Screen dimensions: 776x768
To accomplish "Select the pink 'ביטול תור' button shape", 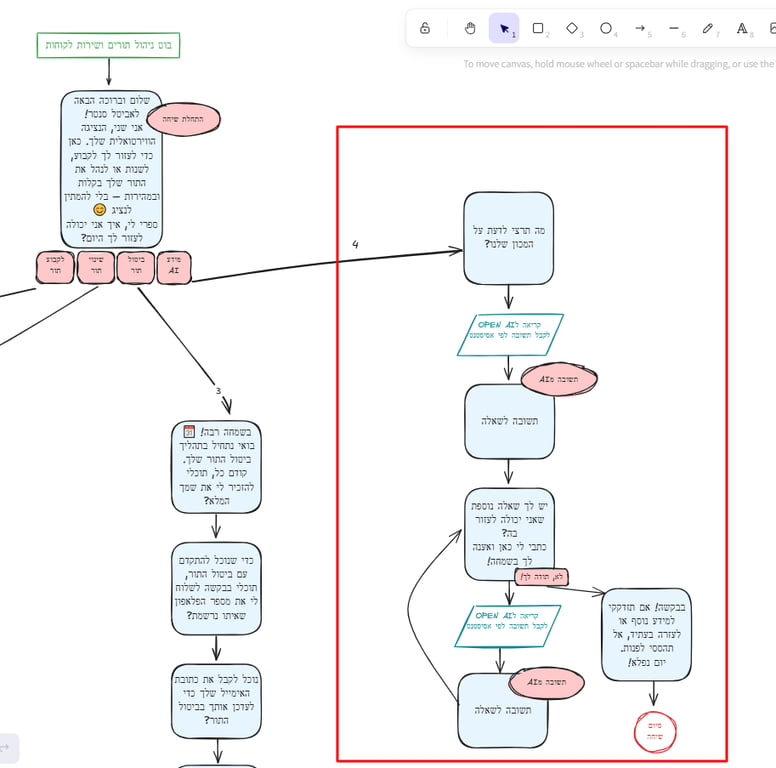I will (x=136, y=267).
